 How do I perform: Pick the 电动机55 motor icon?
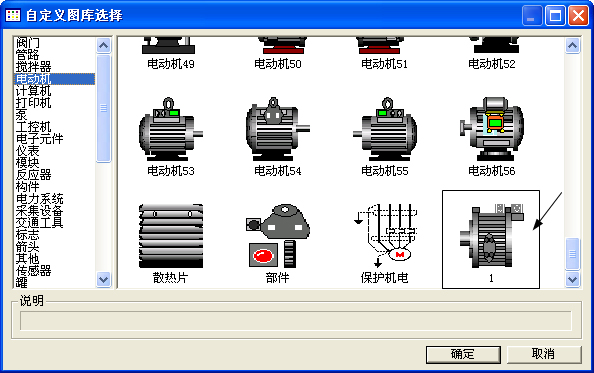(x=385, y=130)
